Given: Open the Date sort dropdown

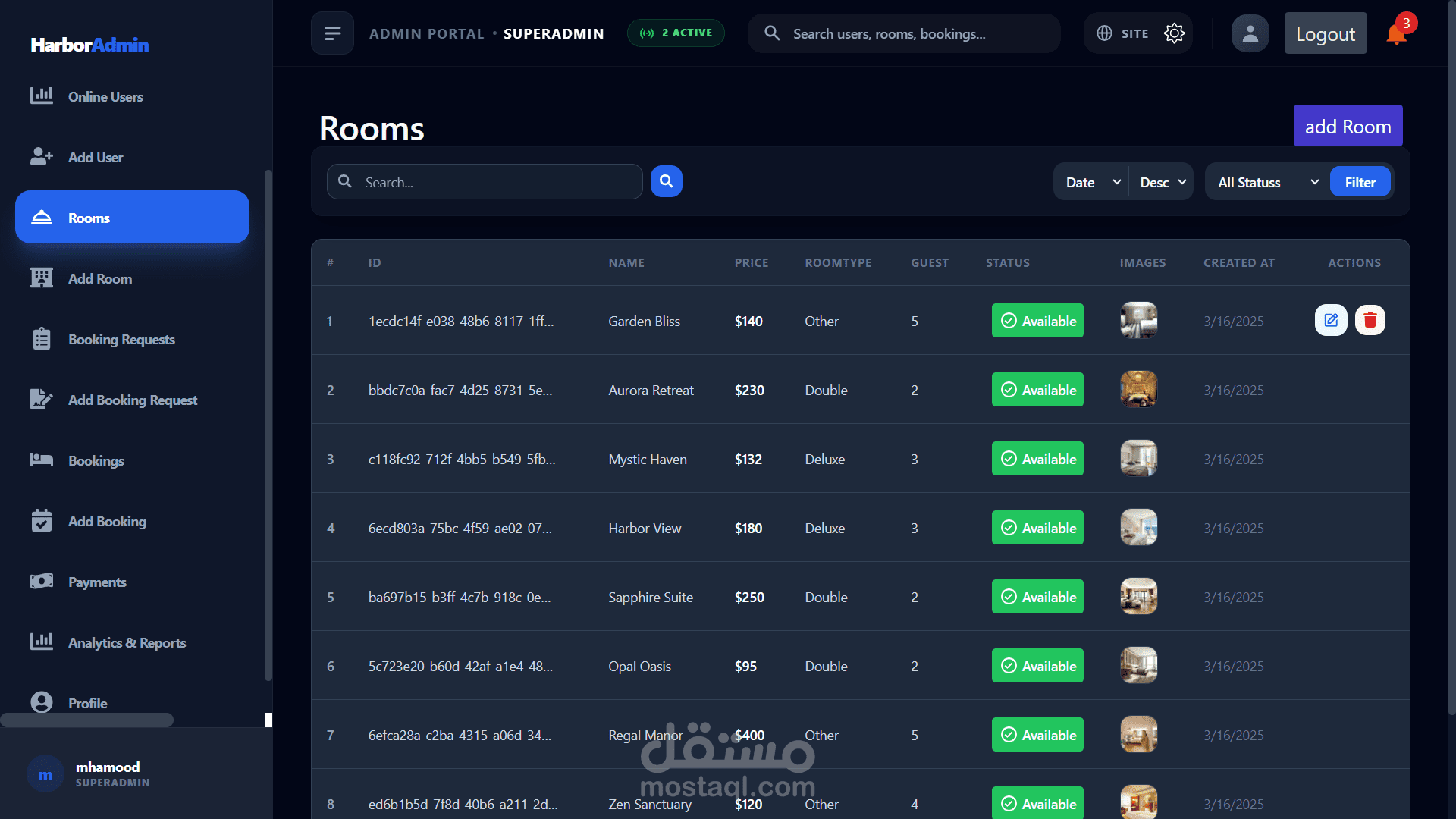Looking at the screenshot, I should coord(1092,182).
